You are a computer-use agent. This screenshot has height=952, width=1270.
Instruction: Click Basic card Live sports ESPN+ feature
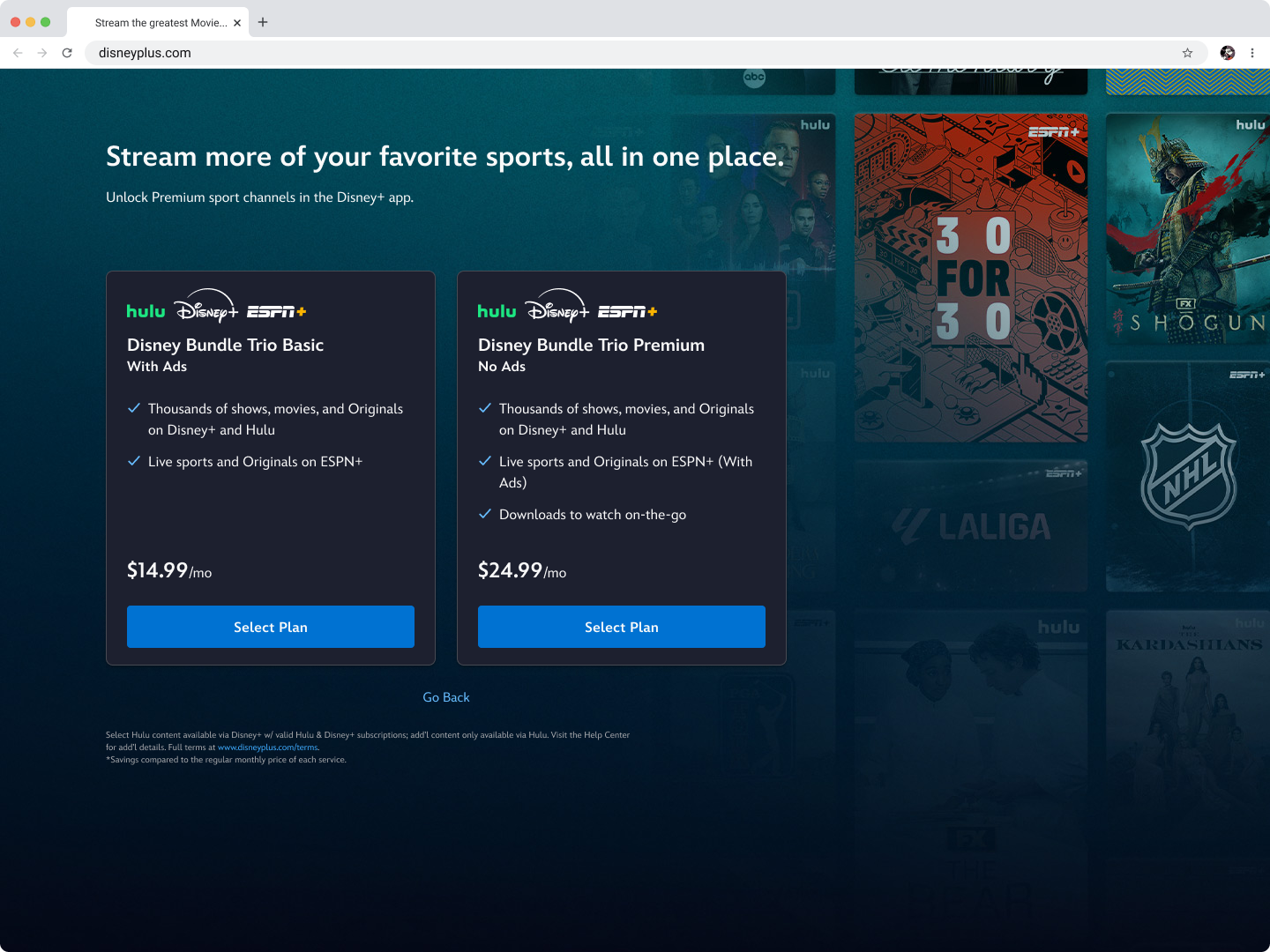pyautogui.click(x=256, y=462)
